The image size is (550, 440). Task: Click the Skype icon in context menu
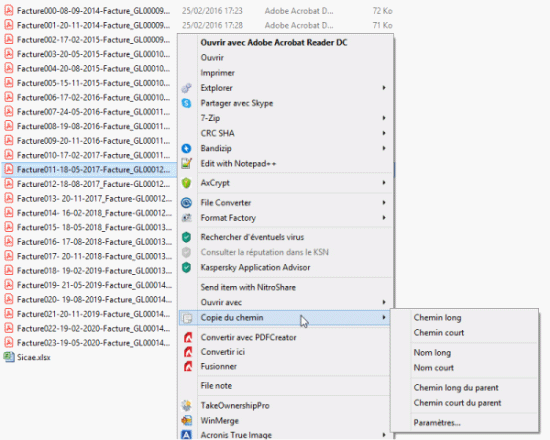tap(186, 103)
